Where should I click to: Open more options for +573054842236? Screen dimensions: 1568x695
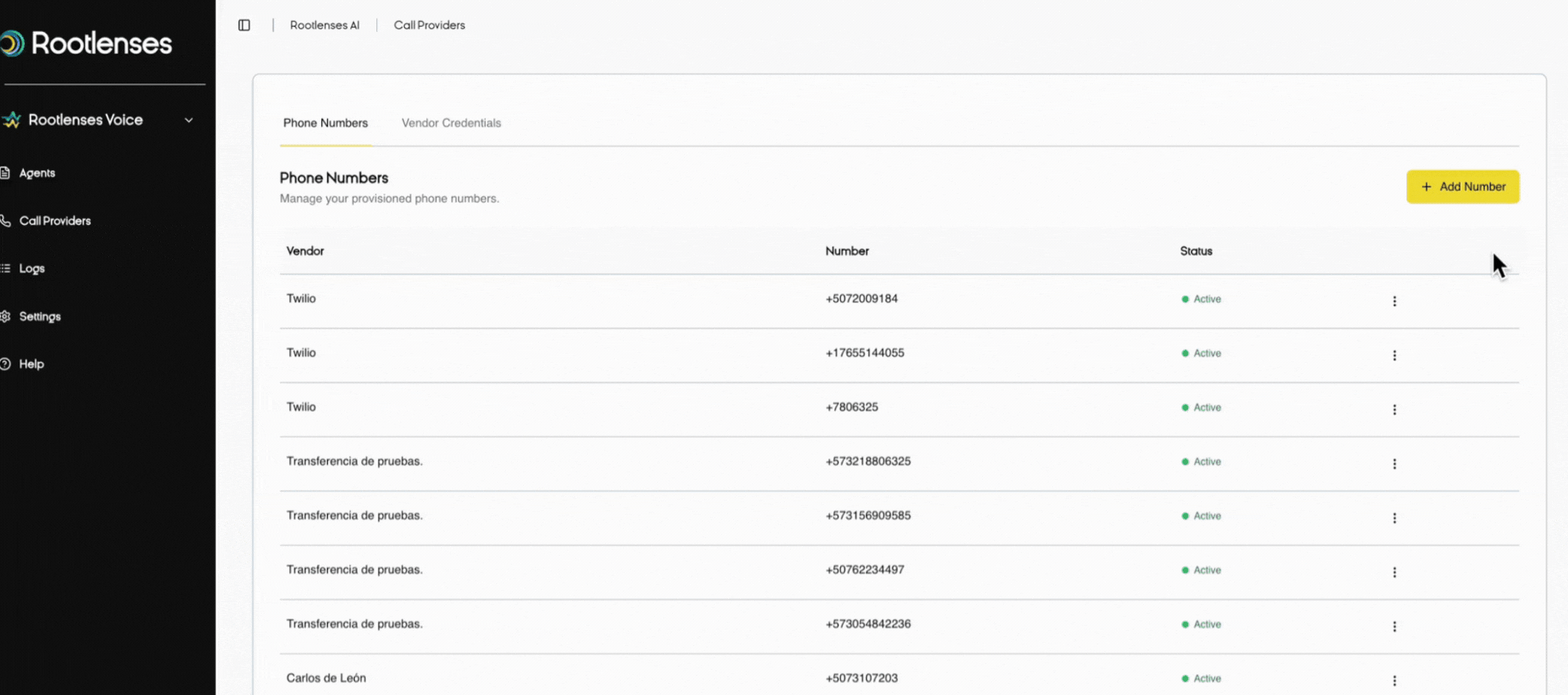(1394, 626)
